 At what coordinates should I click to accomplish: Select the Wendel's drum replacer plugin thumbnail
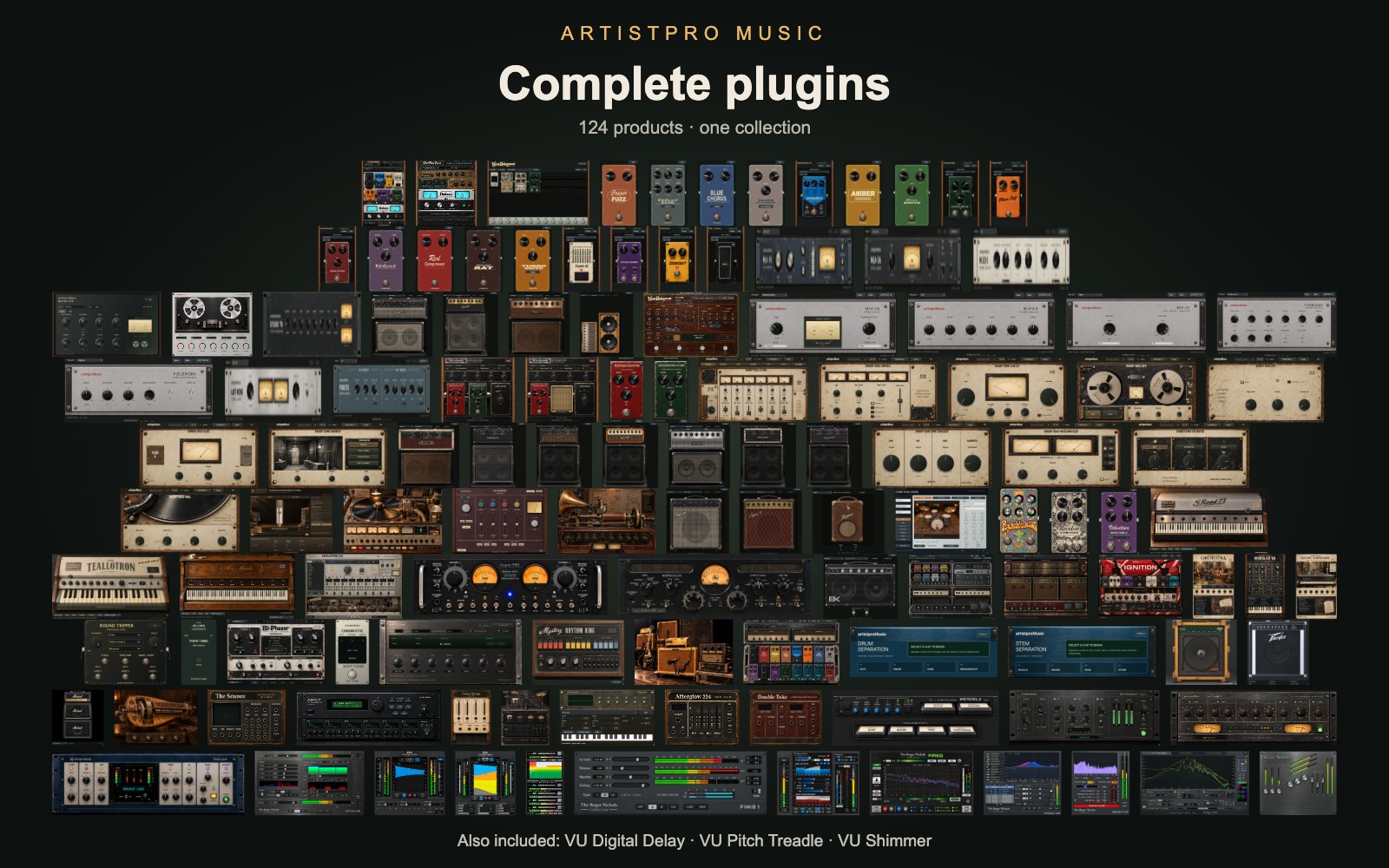[918, 717]
